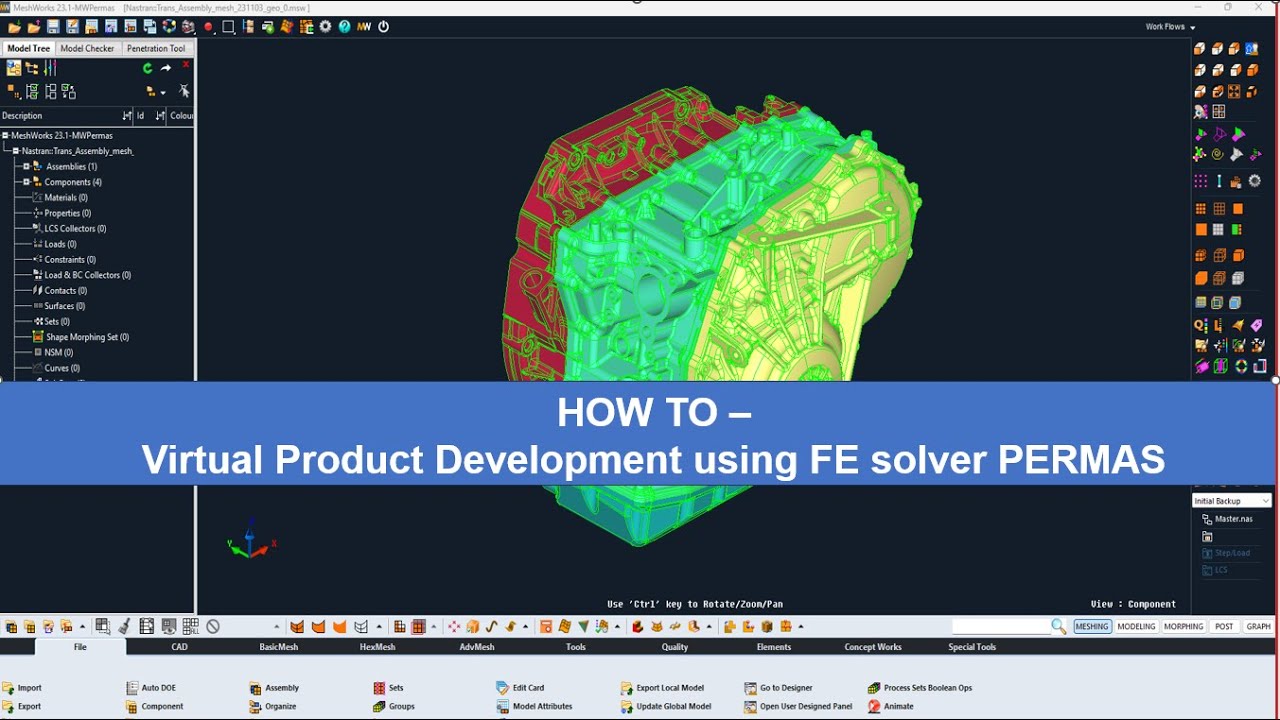
Task: Switch to MESHING mode
Action: point(1092,626)
